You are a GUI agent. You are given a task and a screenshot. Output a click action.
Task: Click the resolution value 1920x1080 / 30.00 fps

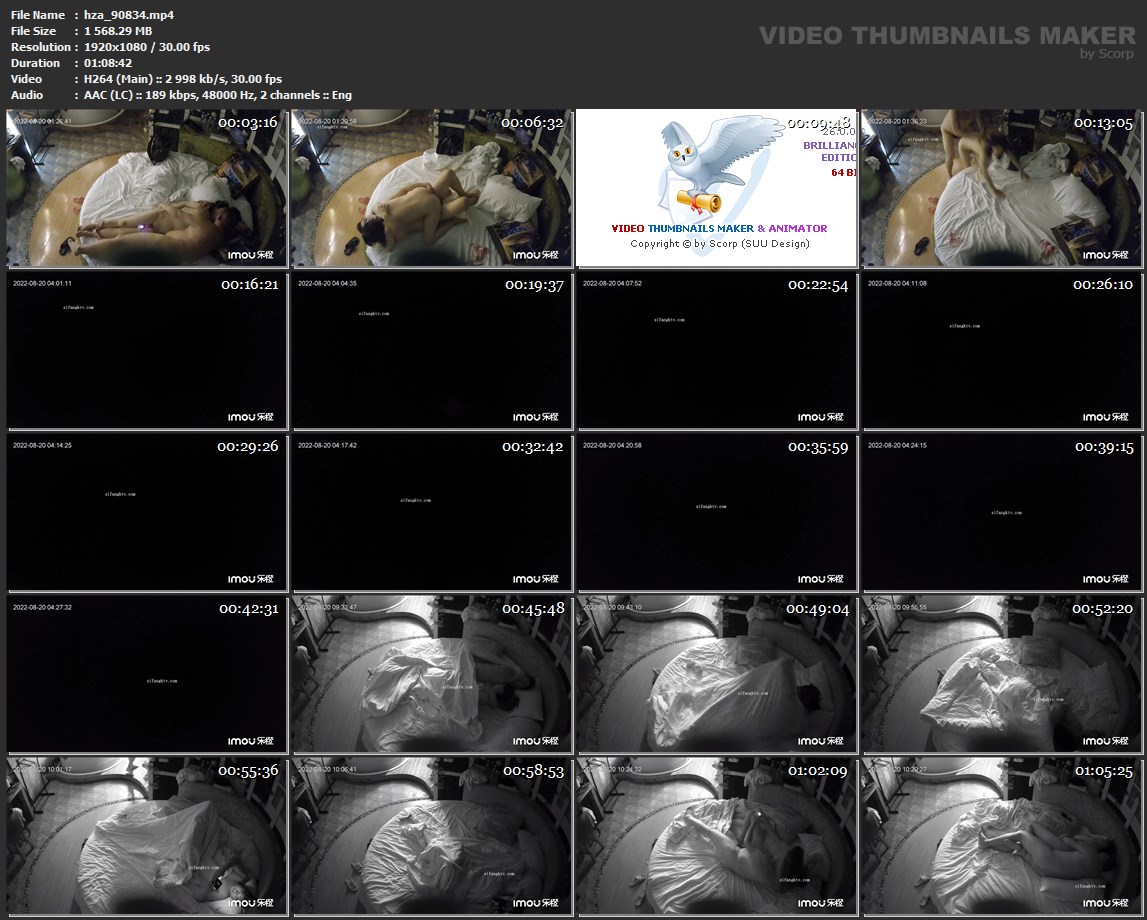[x=147, y=47]
